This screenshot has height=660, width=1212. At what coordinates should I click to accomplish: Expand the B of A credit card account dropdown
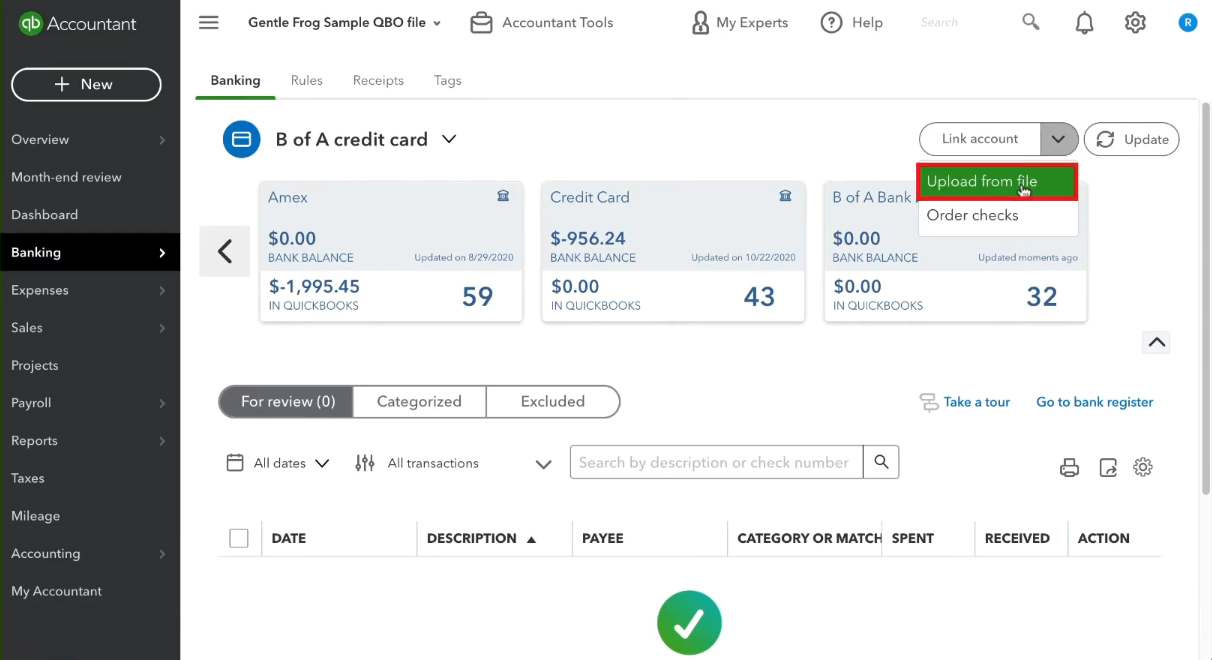point(449,139)
